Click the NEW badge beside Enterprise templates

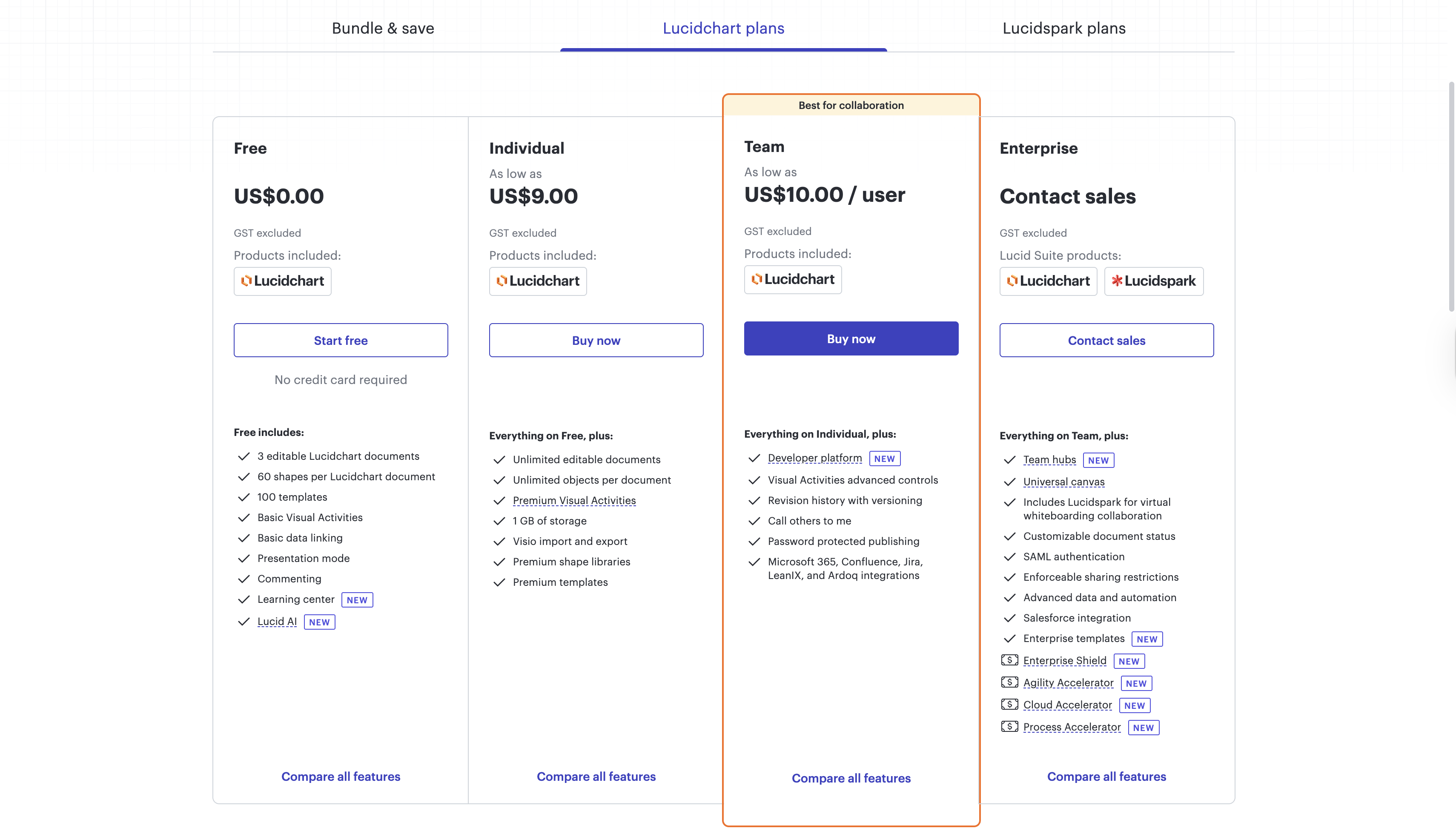point(1147,639)
